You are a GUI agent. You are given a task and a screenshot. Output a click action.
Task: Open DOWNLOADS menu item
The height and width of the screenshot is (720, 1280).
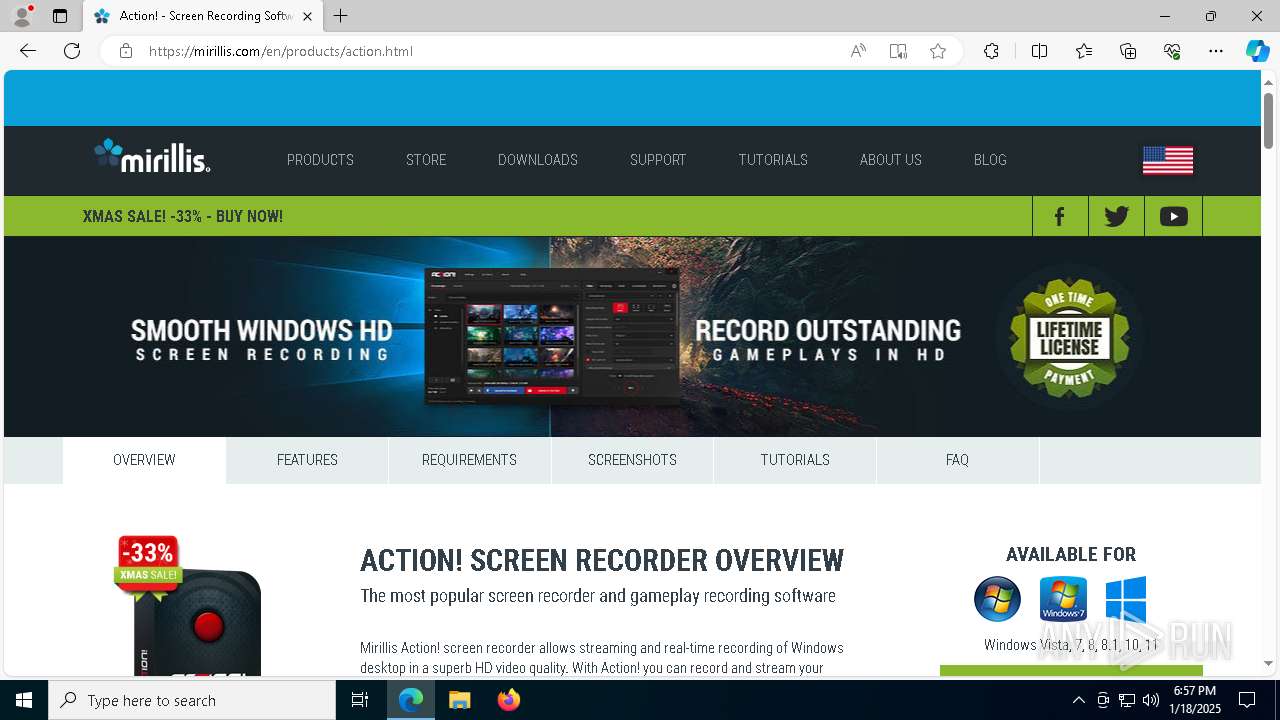pyautogui.click(x=538, y=160)
